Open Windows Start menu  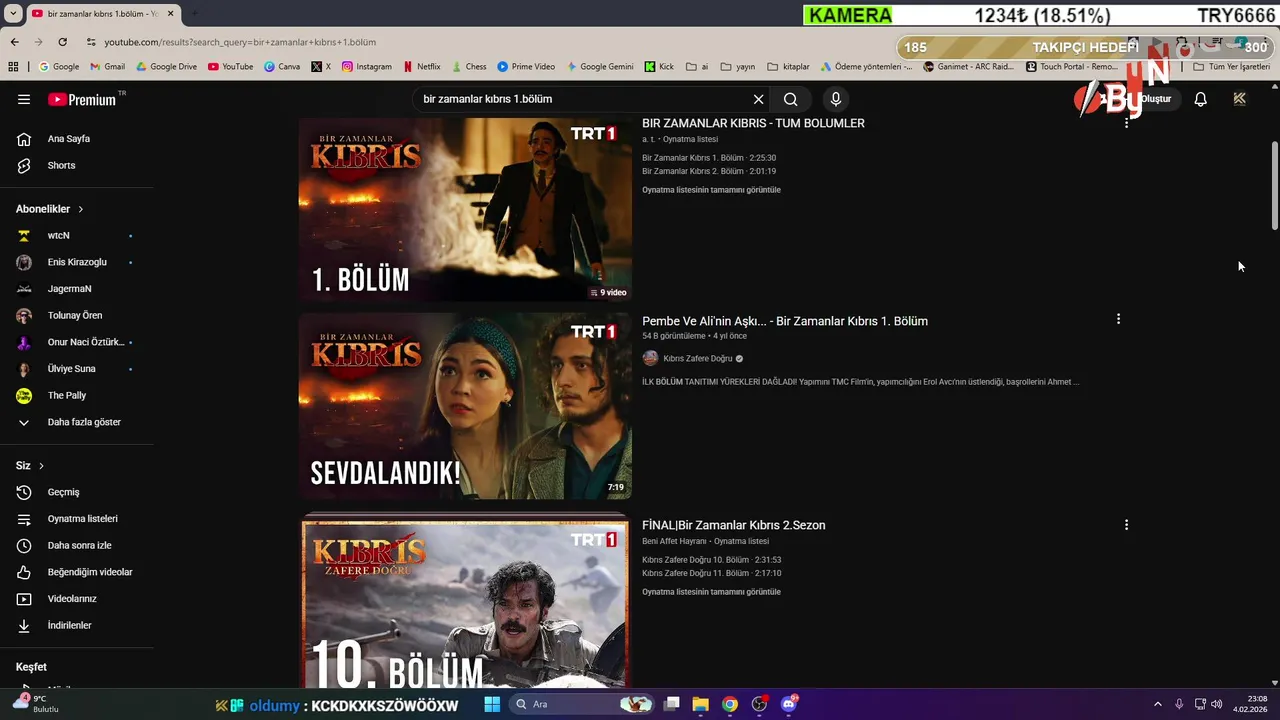[x=492, y=704]
